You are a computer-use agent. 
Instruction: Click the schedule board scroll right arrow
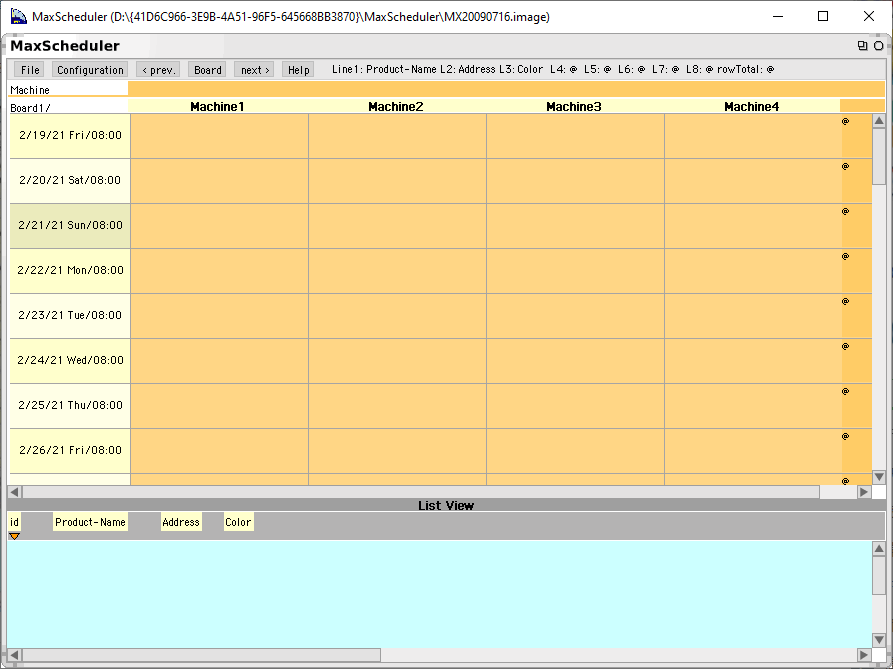pos(864,492)
